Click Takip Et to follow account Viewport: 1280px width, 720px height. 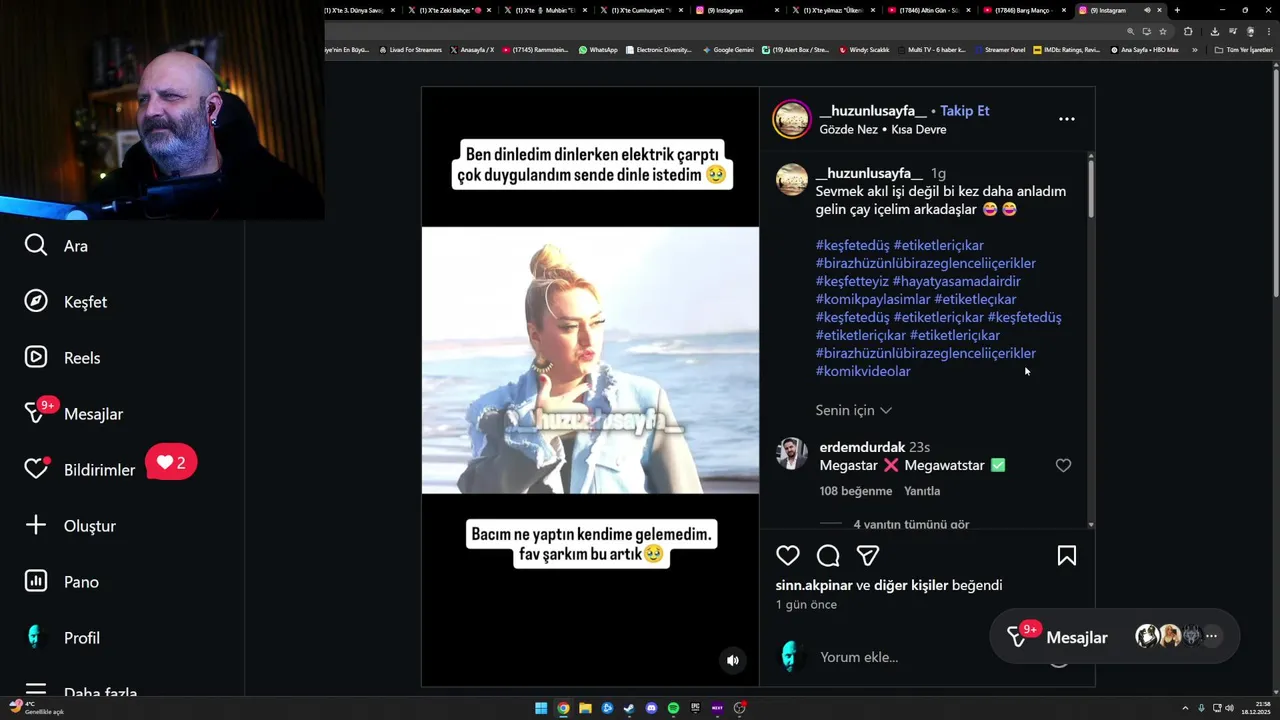pos(964,111)
